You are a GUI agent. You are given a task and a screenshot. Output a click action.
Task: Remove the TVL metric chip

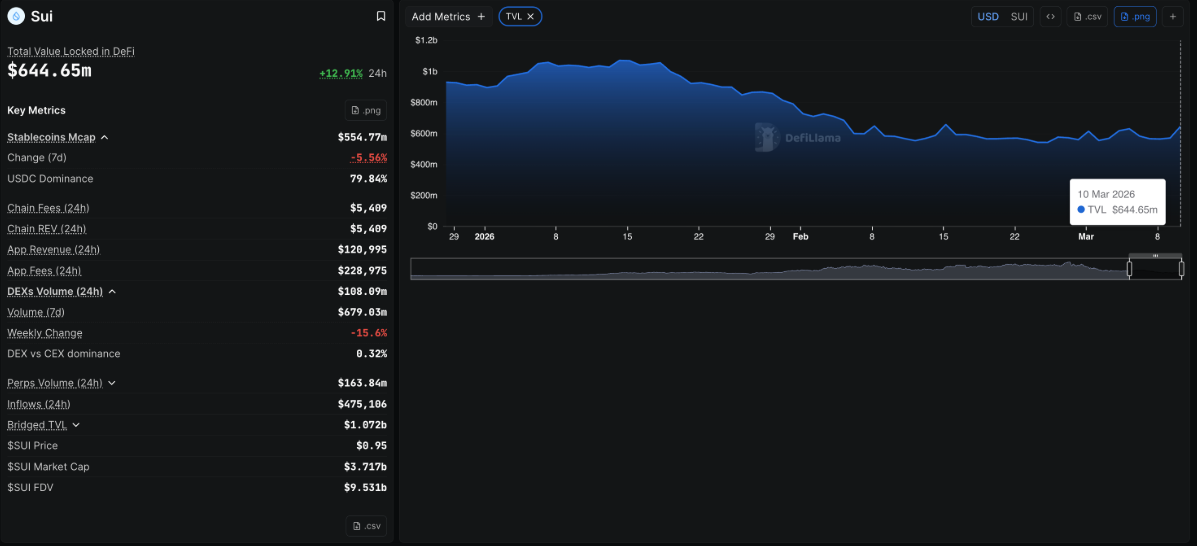coord(531,16)
